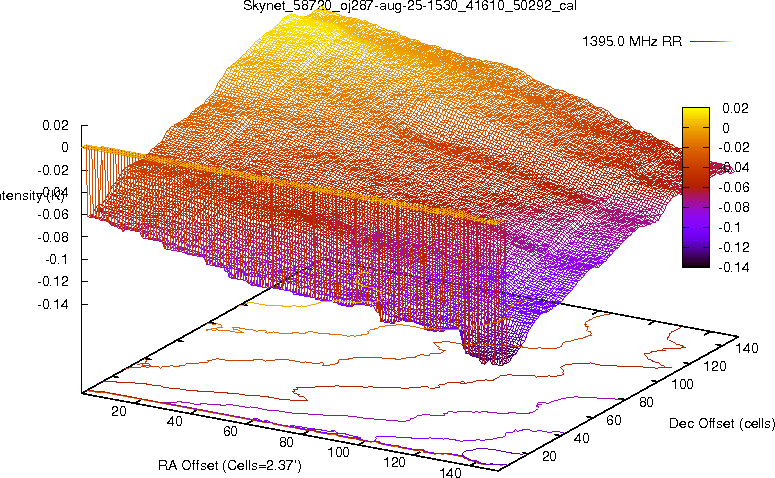Viewport: 775px width, 478px height.
Task: Click color bar label -0.02
Action: pyautogui.click(x=733, y=147)
